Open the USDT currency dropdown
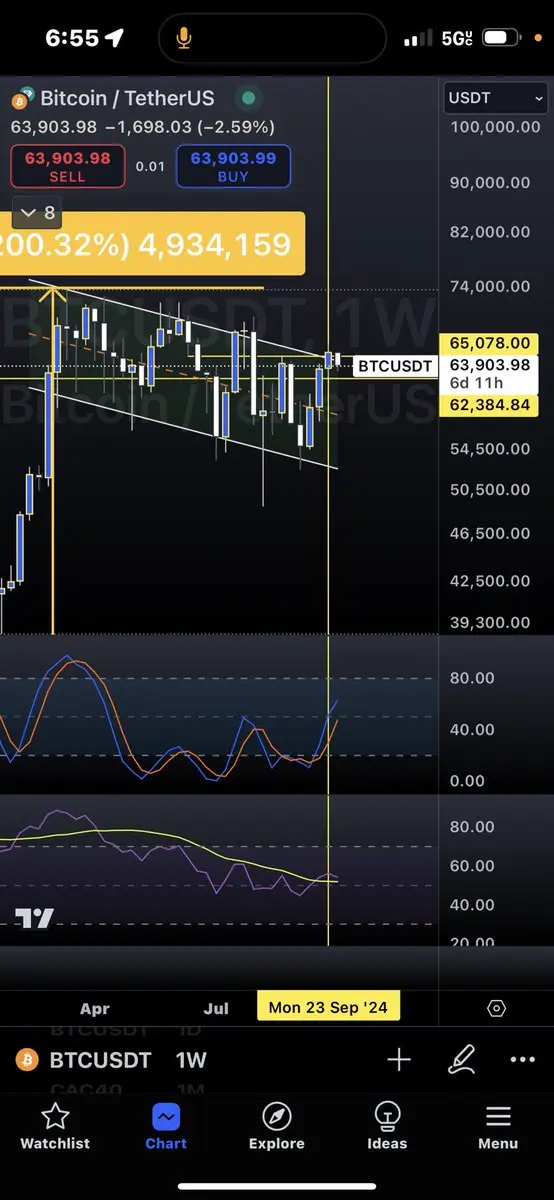Viewport: 554px width, 1200px height. point(496,99)
